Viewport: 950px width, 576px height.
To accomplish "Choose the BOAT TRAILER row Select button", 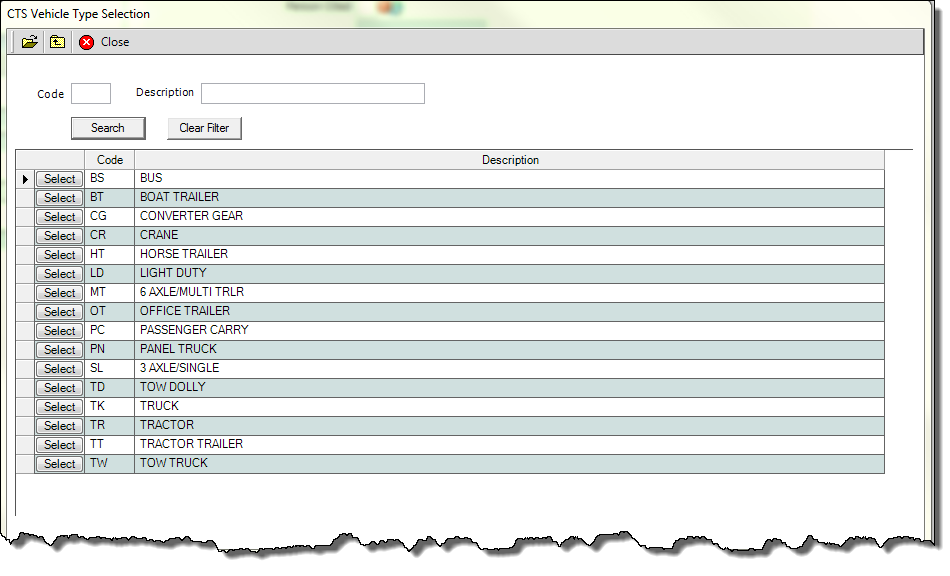I will pyautogui.click(x=60, y=198).
